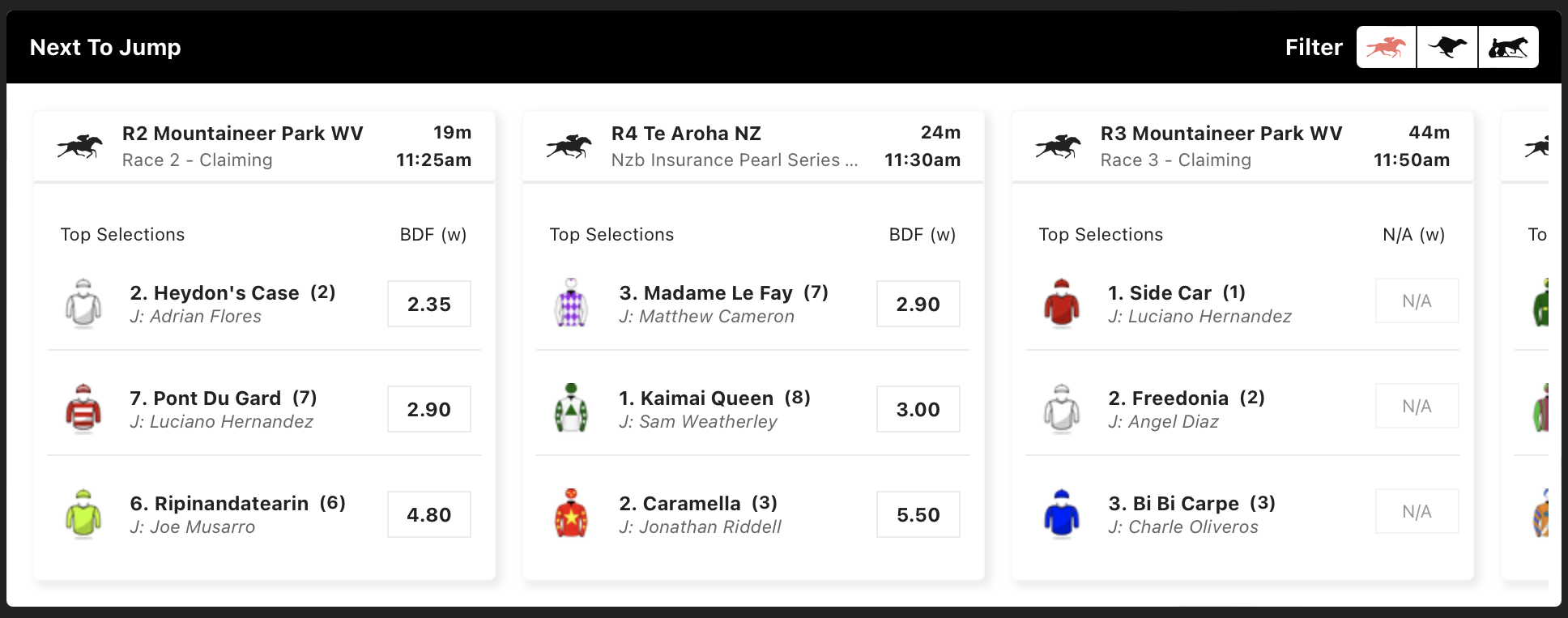Click Bi Bi Carpe blue silks icon
The image size is (1568, 618).
coord(1062,514)
